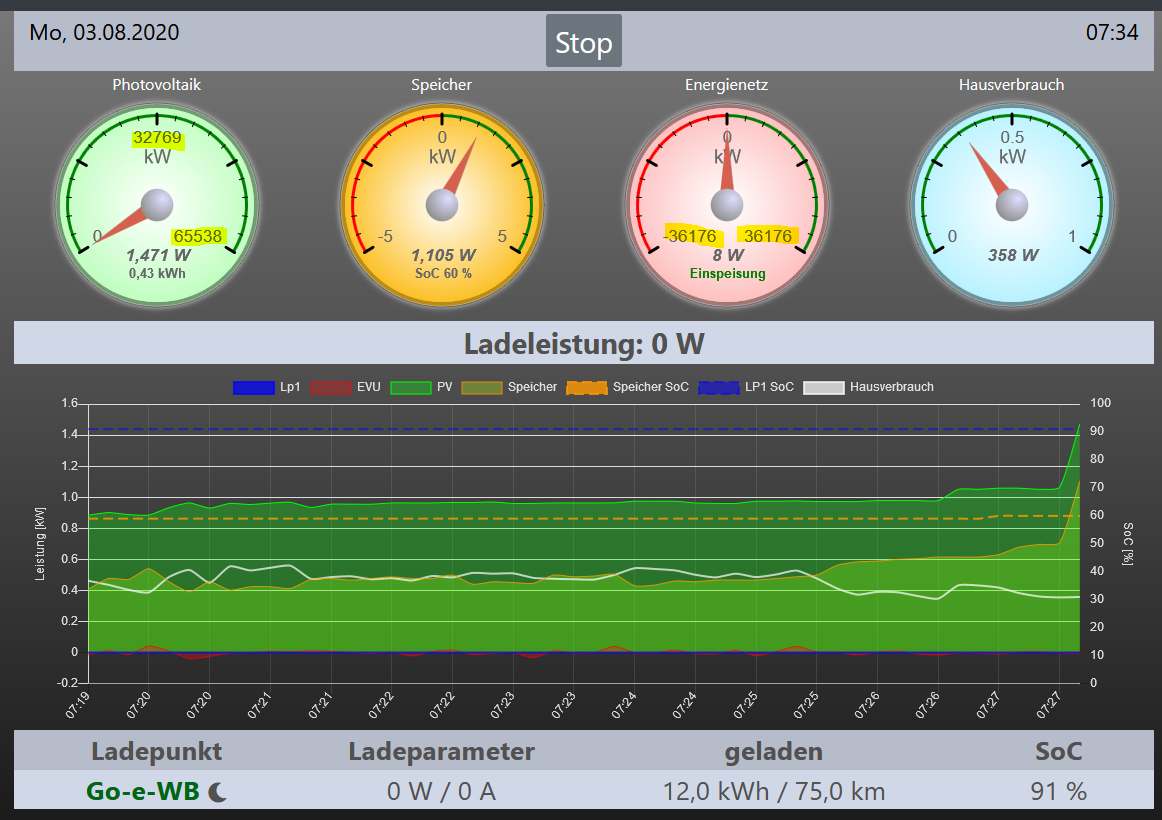Hide Hausverbrauch line via legend

coord(870,387)
